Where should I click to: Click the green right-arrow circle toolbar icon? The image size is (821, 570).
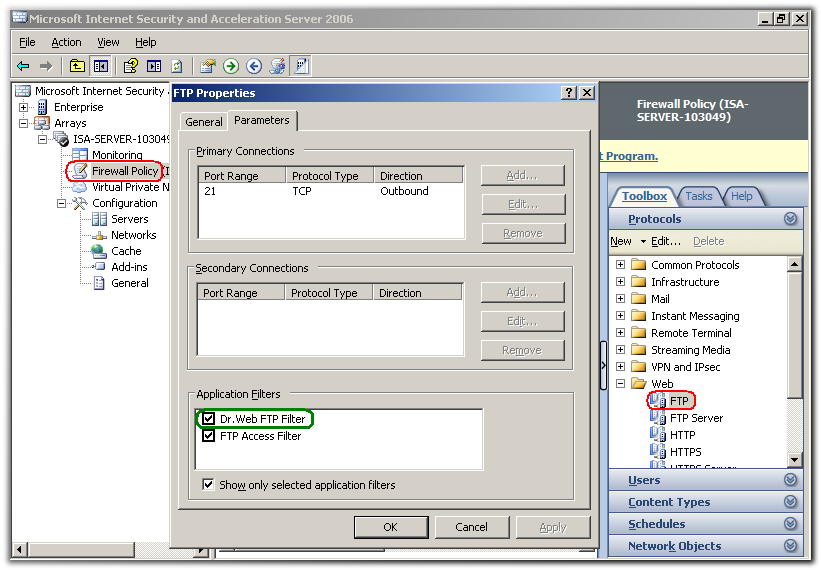click(x=231, y=66)
